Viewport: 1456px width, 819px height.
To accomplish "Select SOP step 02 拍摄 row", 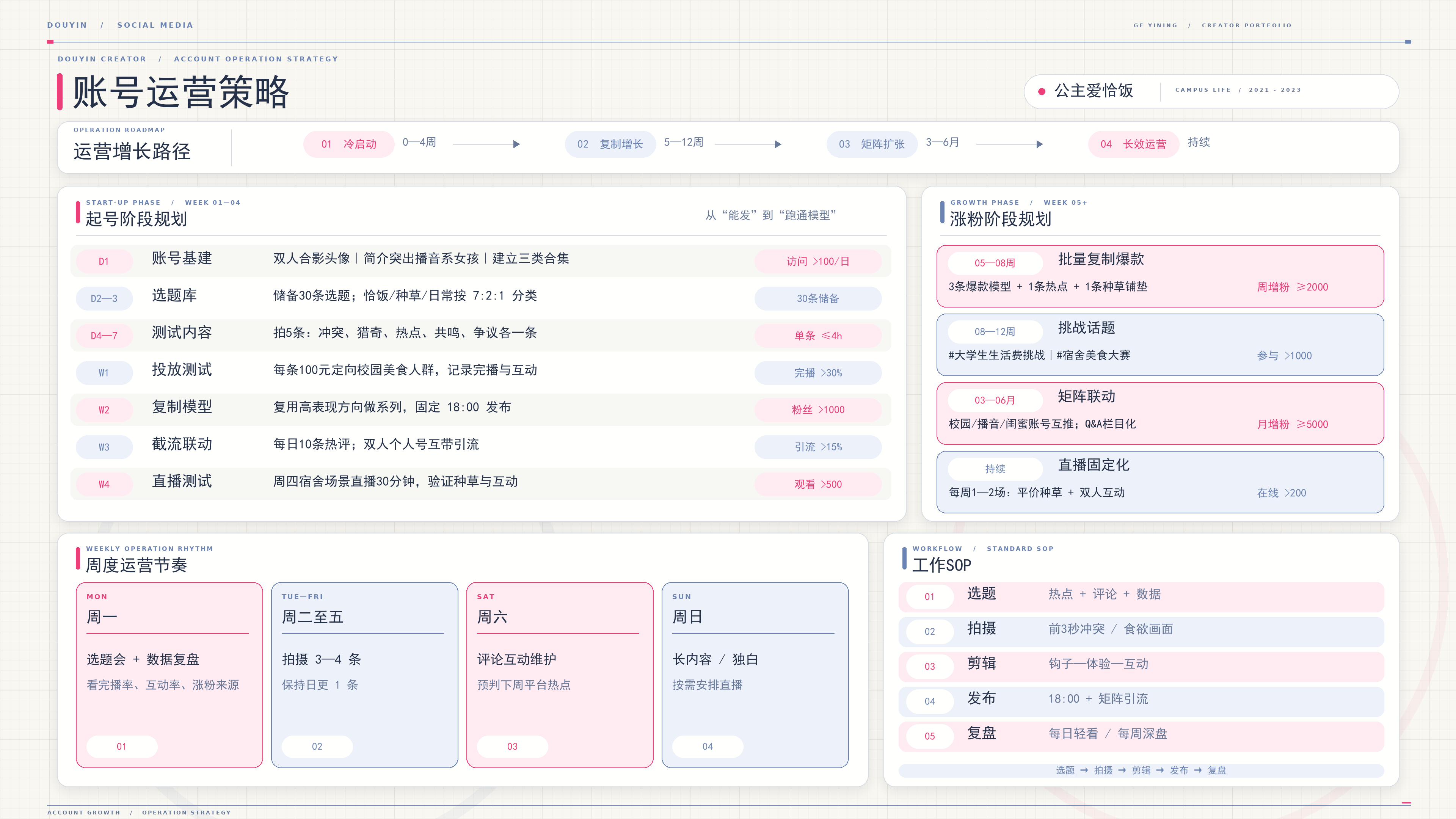I will point(1141,632).
